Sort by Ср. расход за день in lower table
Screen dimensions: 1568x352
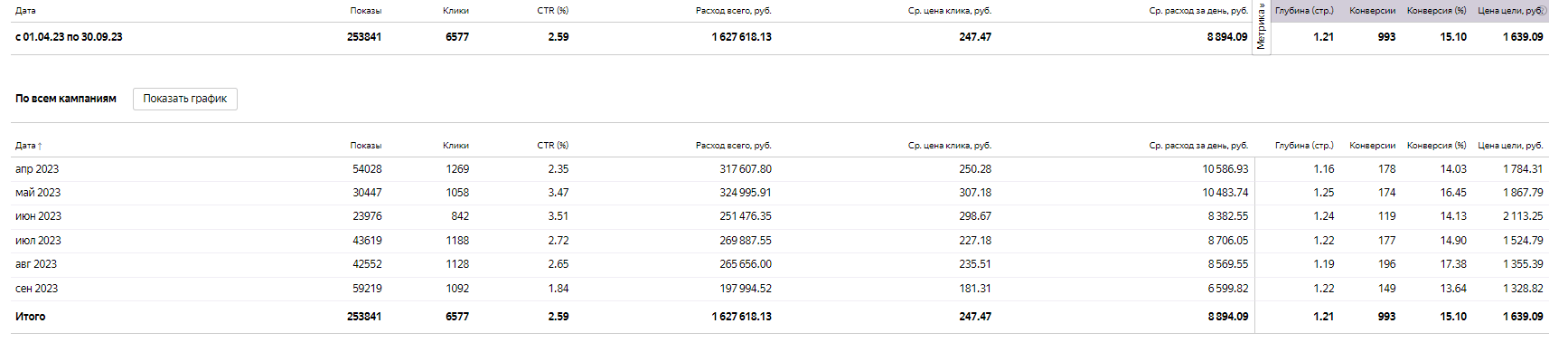pyautogui.click(x=1198, y=146)
